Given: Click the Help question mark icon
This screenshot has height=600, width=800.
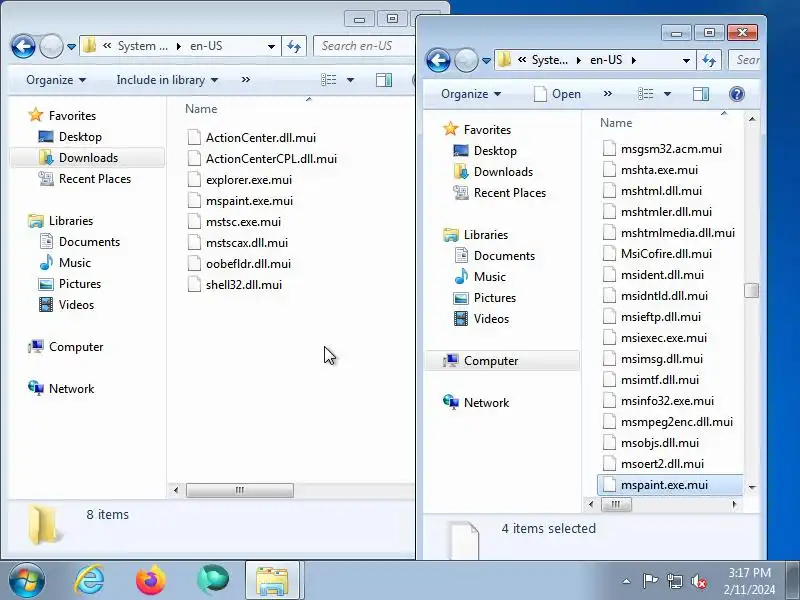Looking at the screenshot, I should 737,94.
